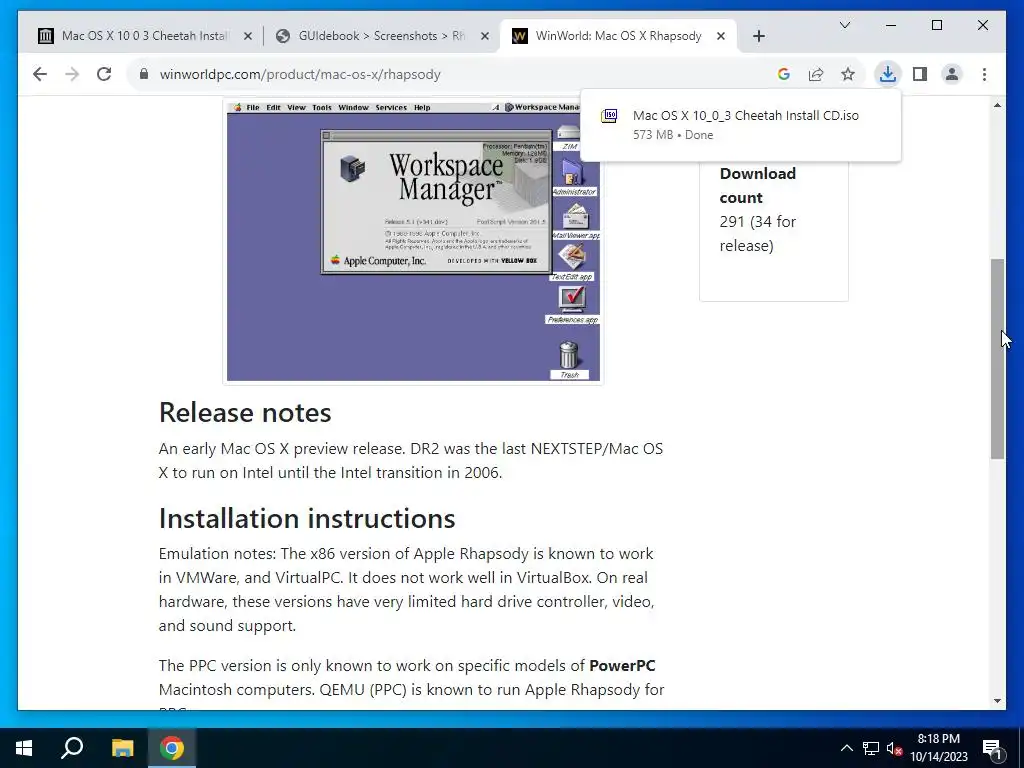Close the Cheetah Install tab
This screenshot has height=768, width=1024.
[x=248, y=36]
